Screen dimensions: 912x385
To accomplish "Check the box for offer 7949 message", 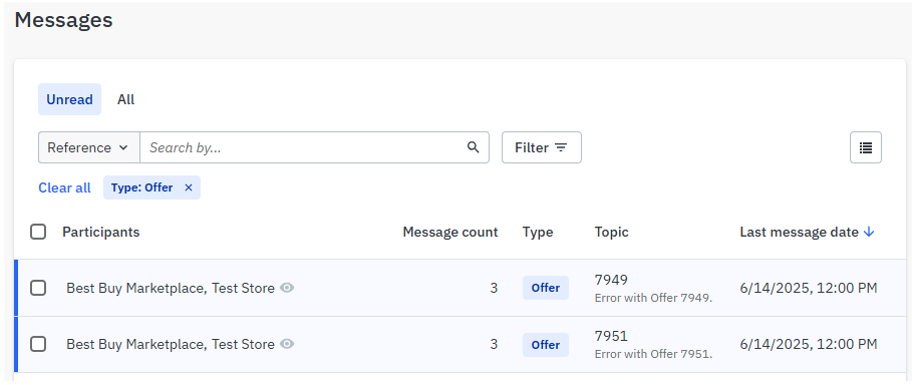I will [x=38, y=288].
